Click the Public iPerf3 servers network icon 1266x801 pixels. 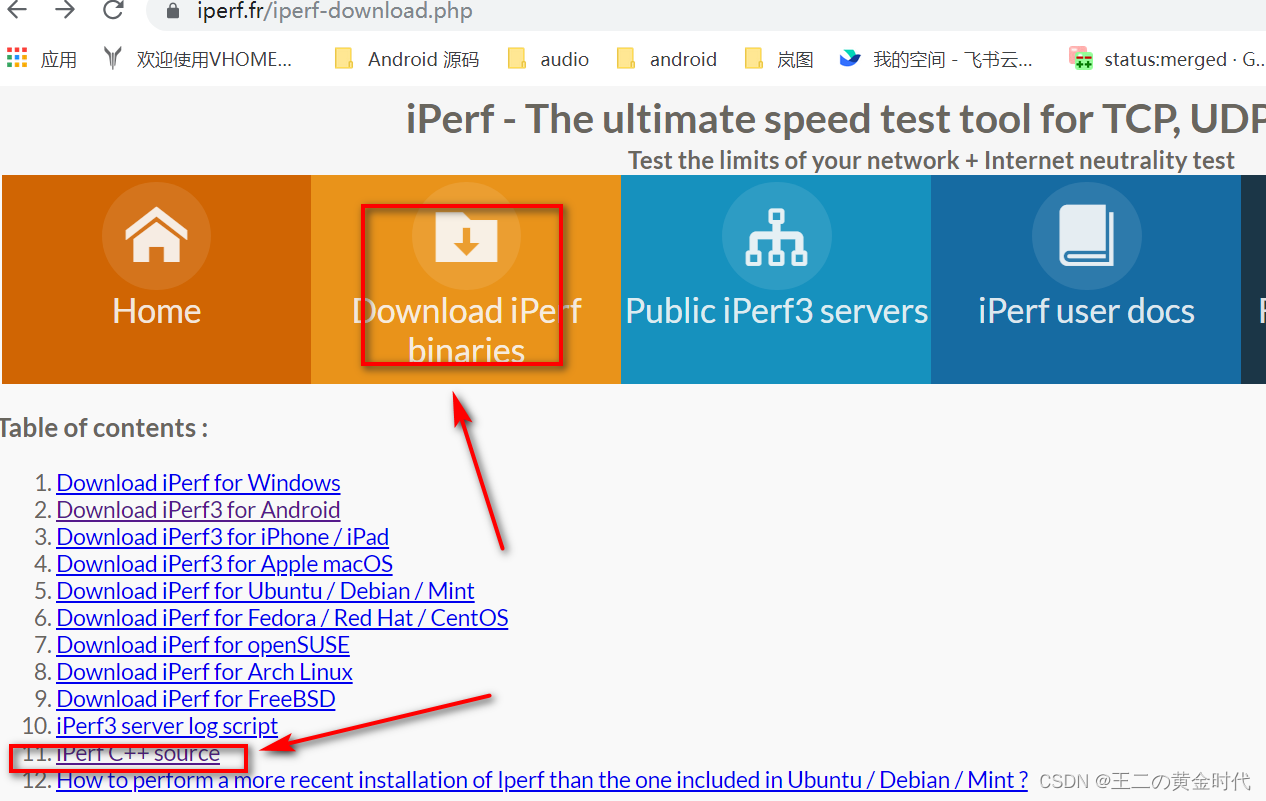click(776, 236)
